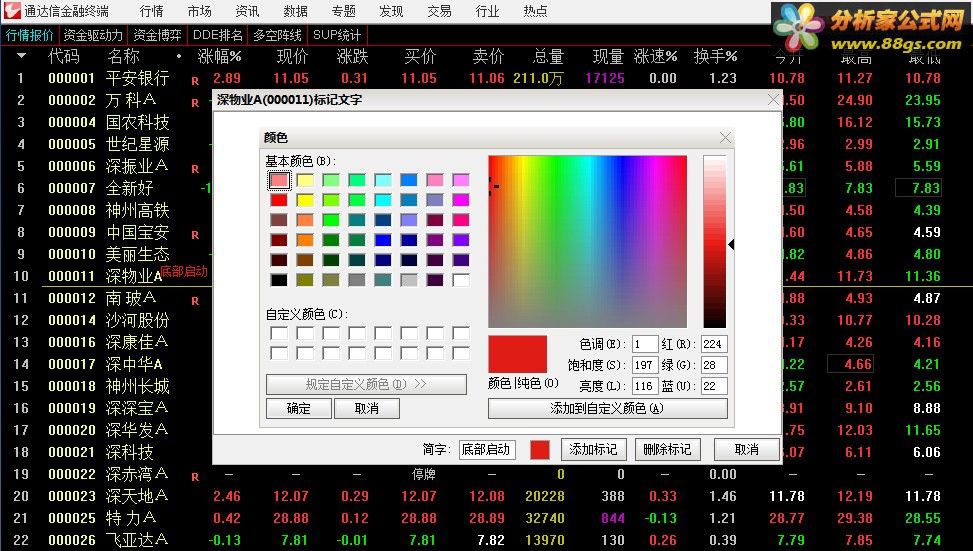Open the 热点 menu
This screenshot has width=973, height=551.
point(535,11)
